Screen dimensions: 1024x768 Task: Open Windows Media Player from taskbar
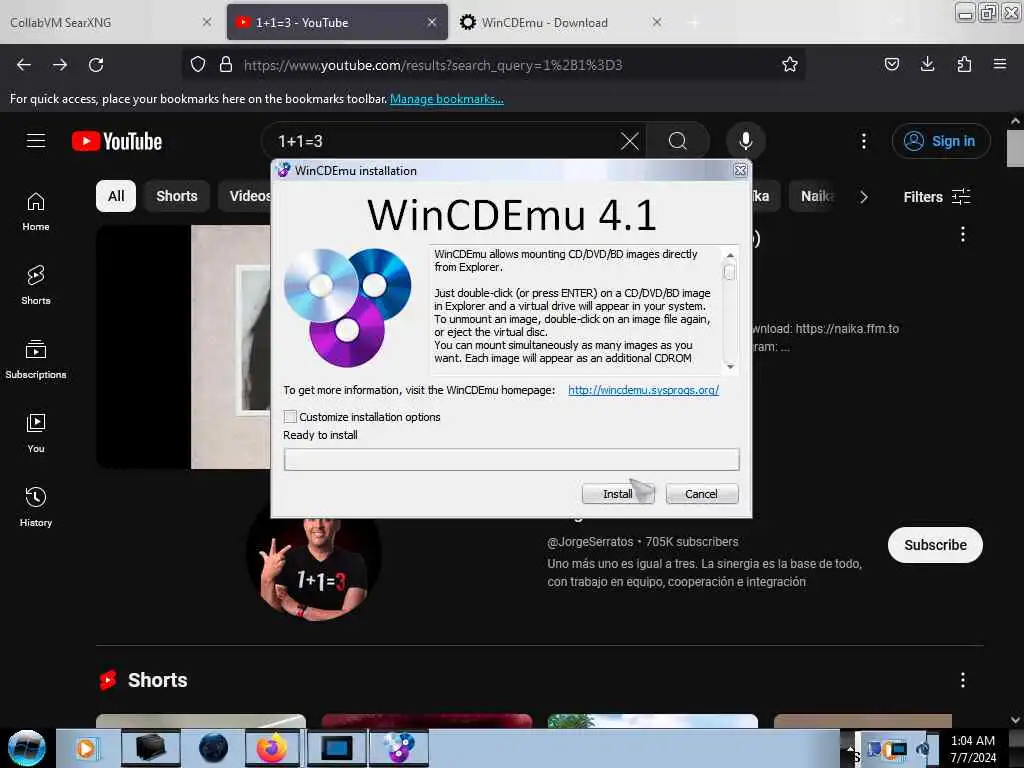pos(86,748)
